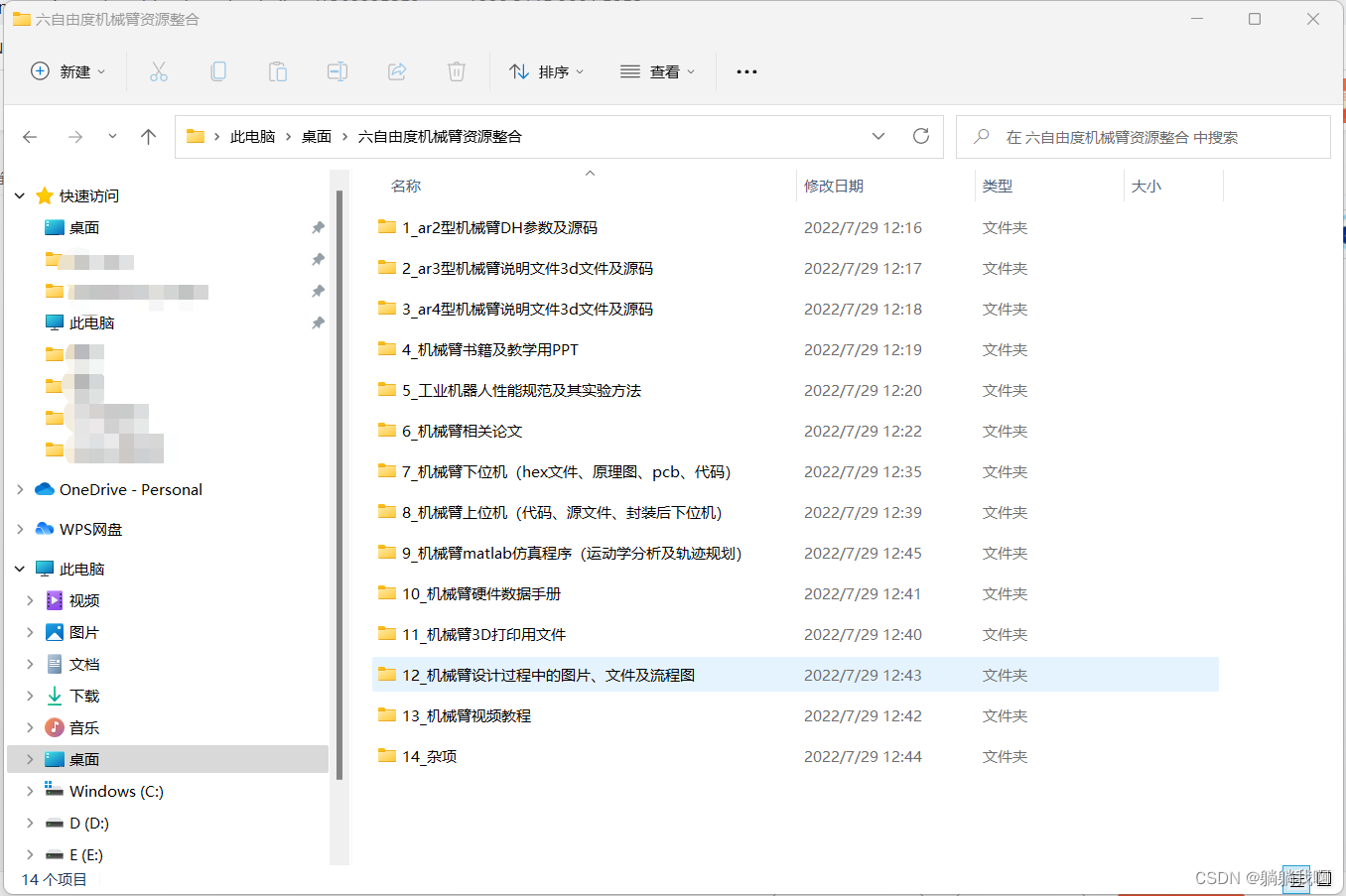Switch to large thumbnails view icon
The height and width of the screenshot is (896, 1346).
point(1322,879)
